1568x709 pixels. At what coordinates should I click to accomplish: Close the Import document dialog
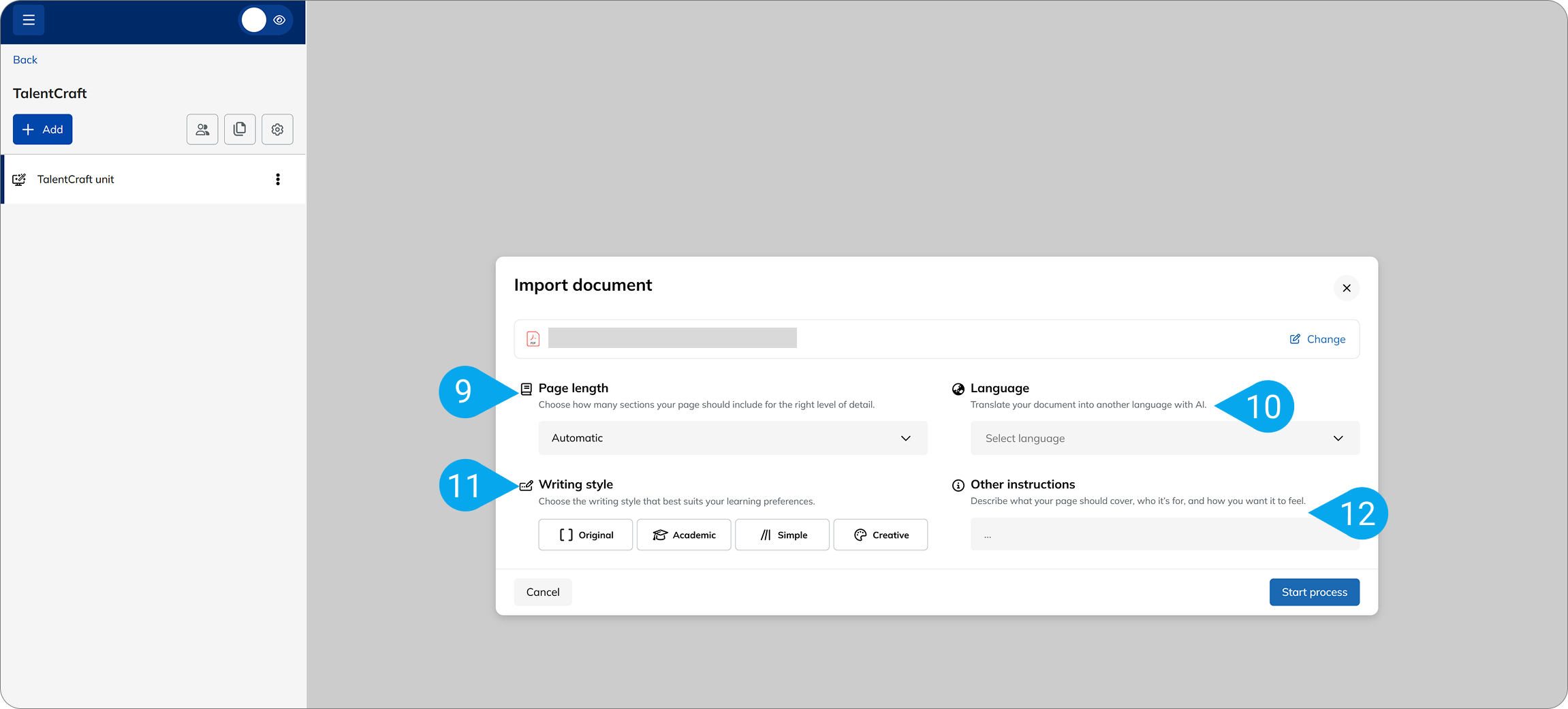(x=1346, y=288)
